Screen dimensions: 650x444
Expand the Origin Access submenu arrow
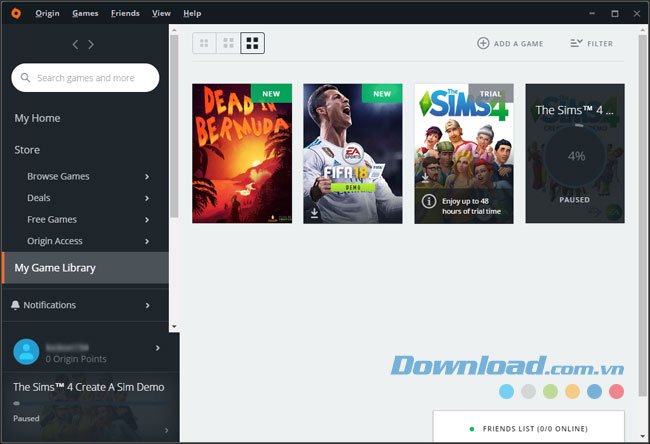[147, 241]
